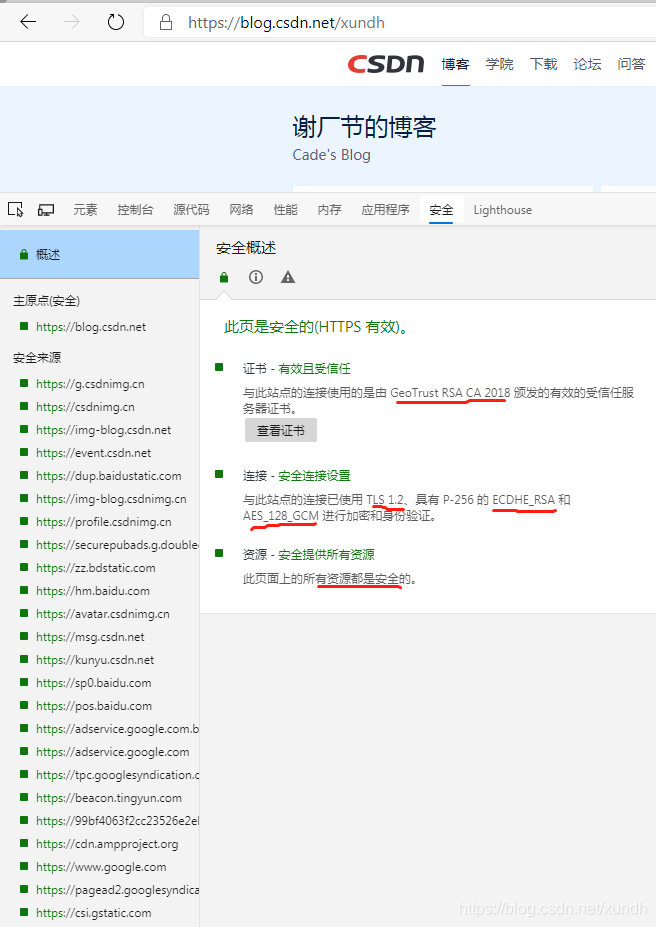Select origin https://csi.gstatic.com
The width and height of the screenshot is (656, 927).
tap(93, 913)
